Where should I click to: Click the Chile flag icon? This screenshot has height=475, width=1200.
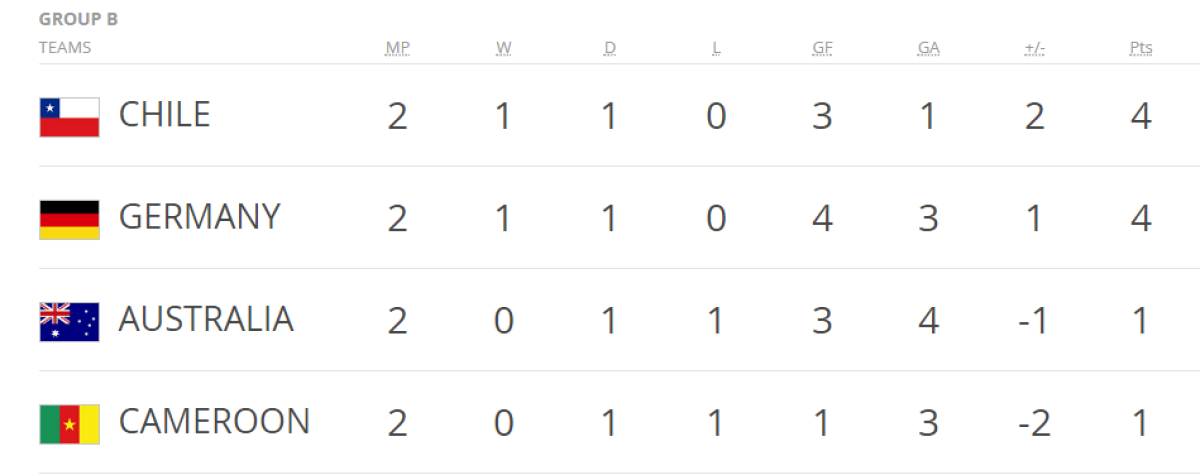[x=69, y=117]
